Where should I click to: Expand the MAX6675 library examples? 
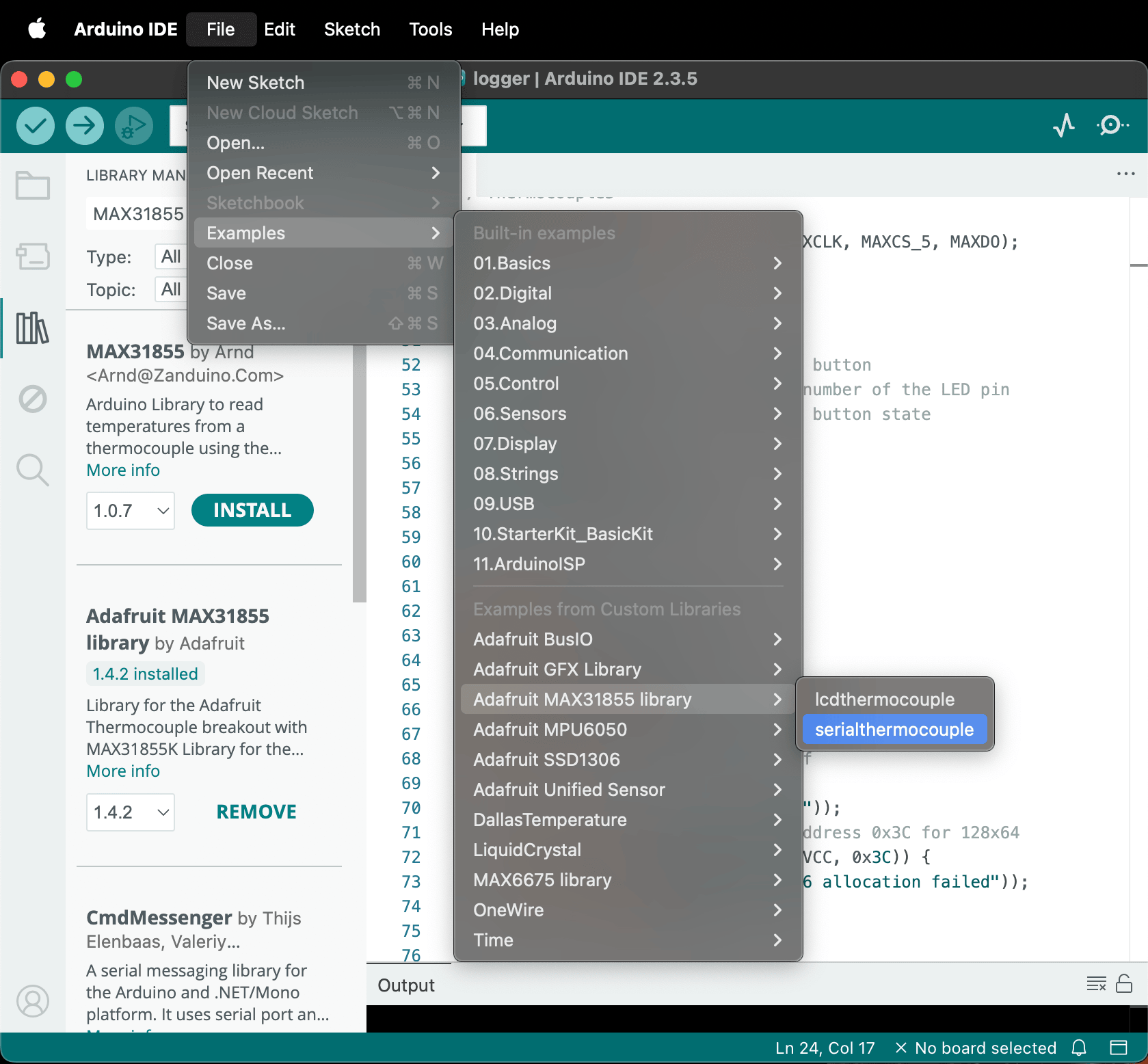point(628,880)
